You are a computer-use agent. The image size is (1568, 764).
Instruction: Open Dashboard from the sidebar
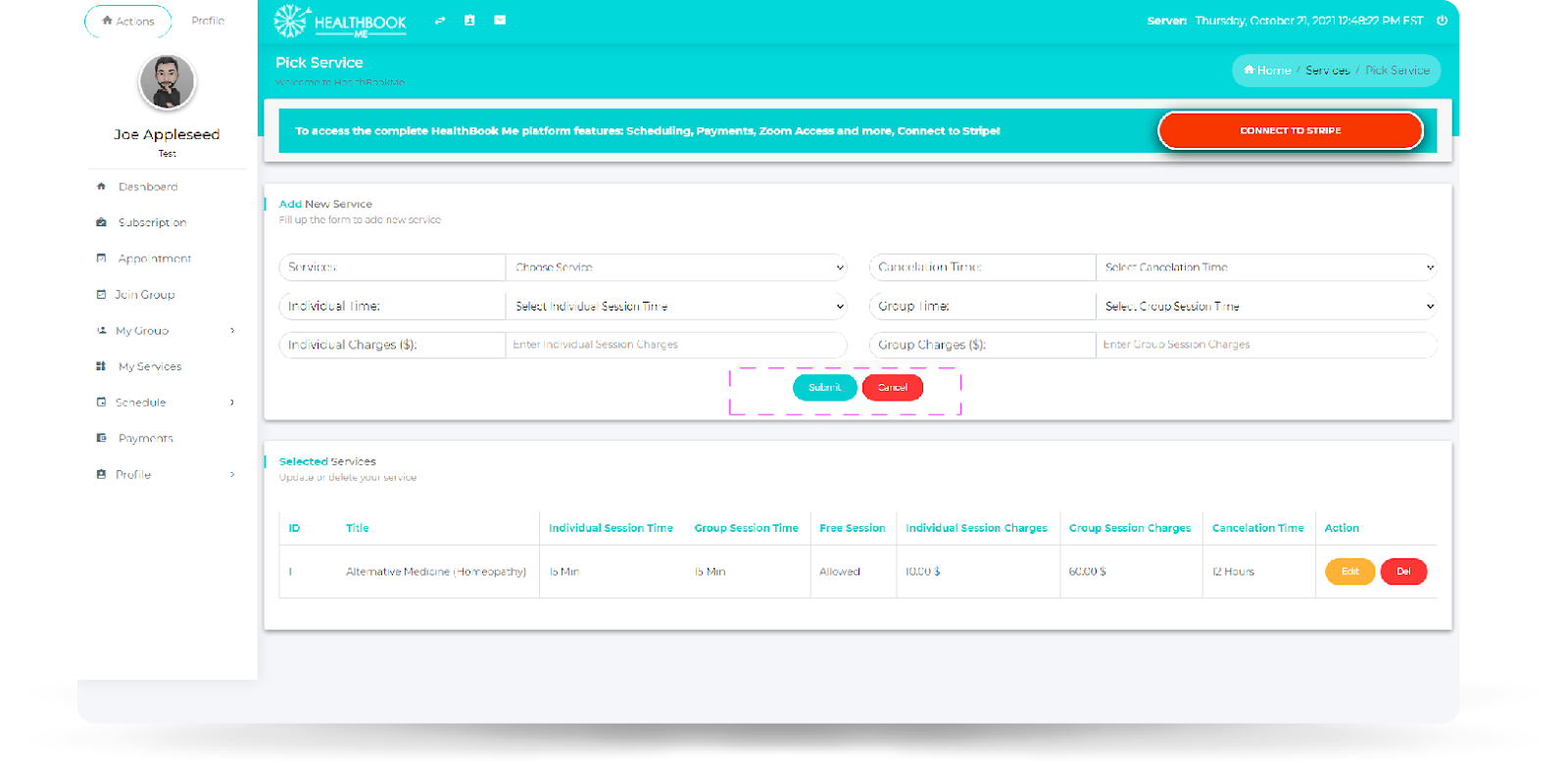[x=148, y=186]
